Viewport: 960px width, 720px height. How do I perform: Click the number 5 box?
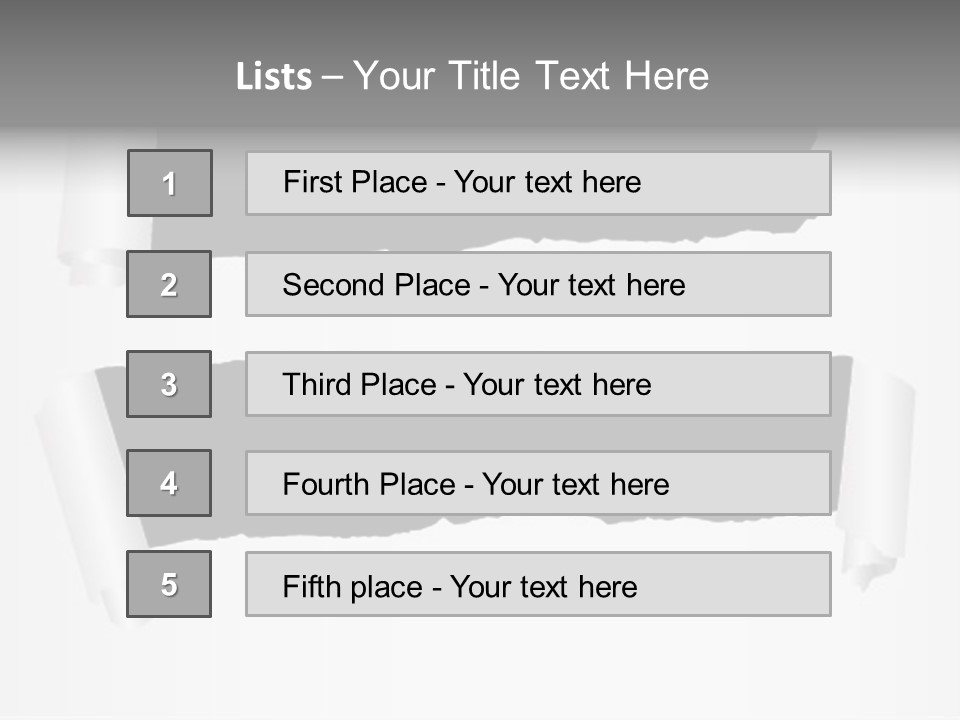(x=169, y=584)
